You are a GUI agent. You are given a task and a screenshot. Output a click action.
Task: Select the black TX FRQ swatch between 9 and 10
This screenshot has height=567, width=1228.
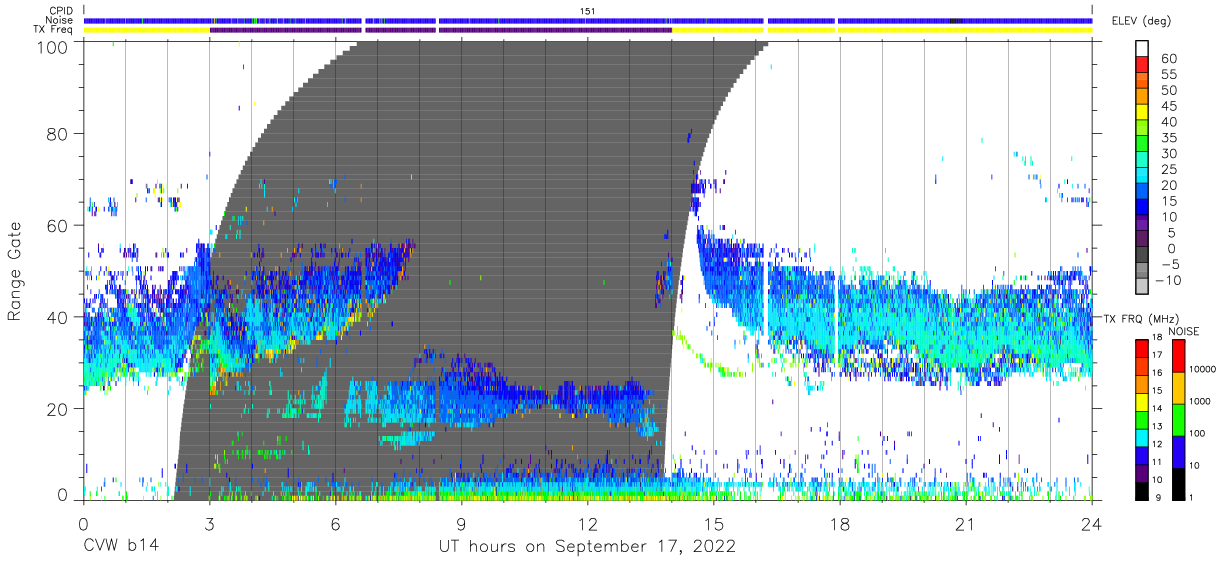(1141, 490)
